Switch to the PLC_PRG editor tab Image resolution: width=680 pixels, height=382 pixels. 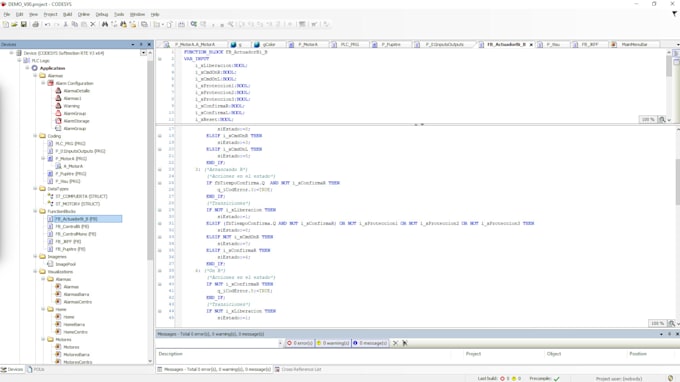tap(350, 44)
